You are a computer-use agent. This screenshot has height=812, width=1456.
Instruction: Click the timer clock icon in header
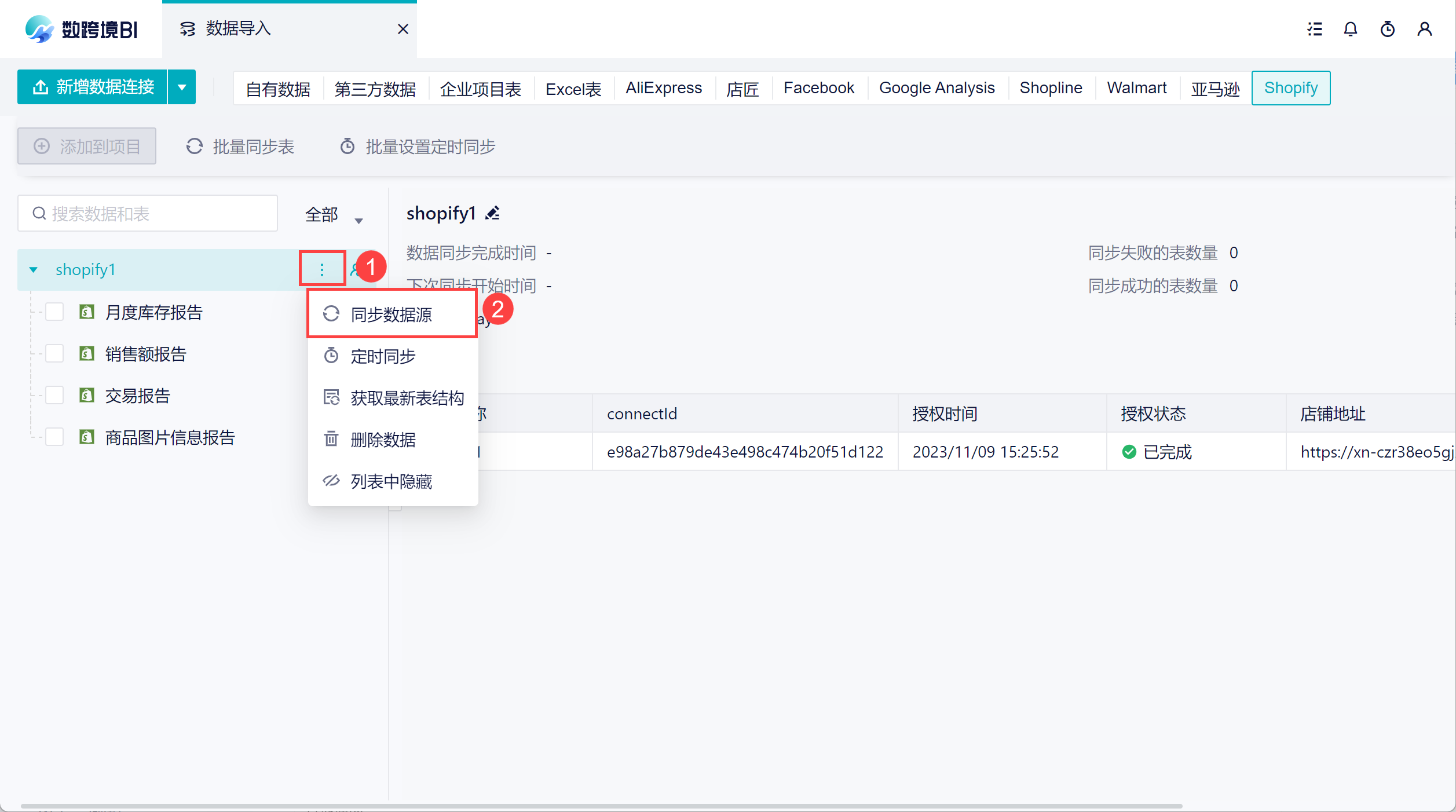point(1387,29)
